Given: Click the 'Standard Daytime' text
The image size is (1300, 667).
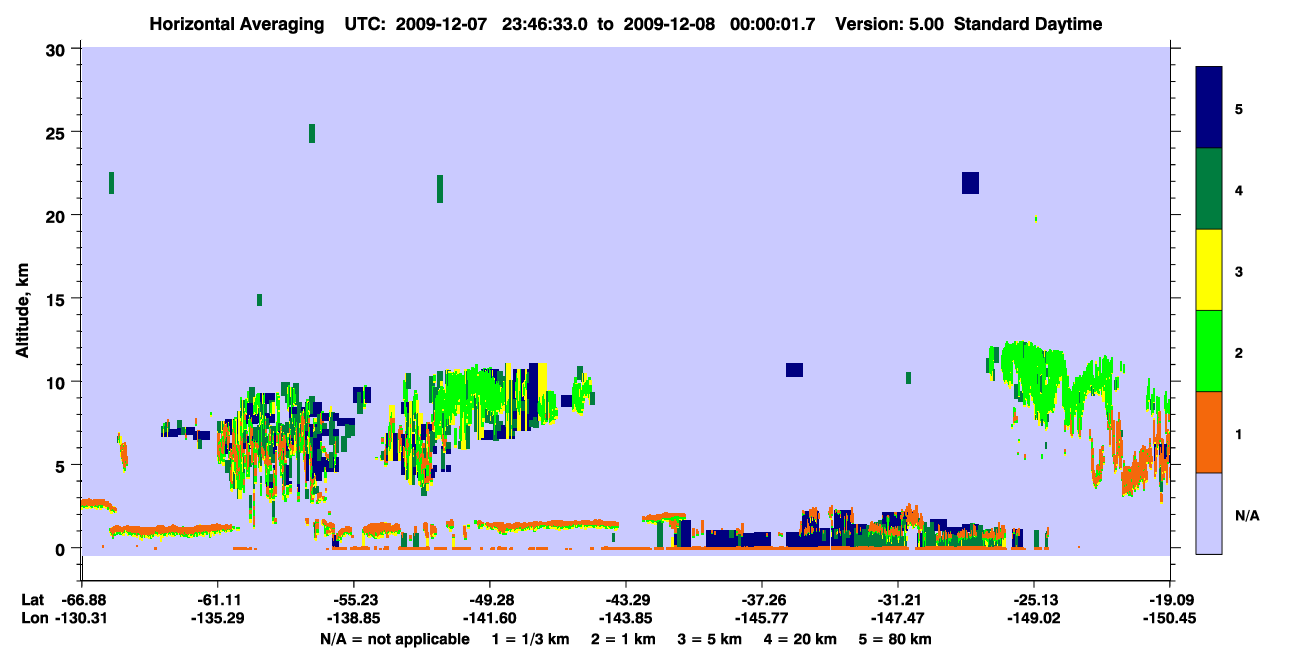Looking at the screenshot, I should (x=1028, y=24).
